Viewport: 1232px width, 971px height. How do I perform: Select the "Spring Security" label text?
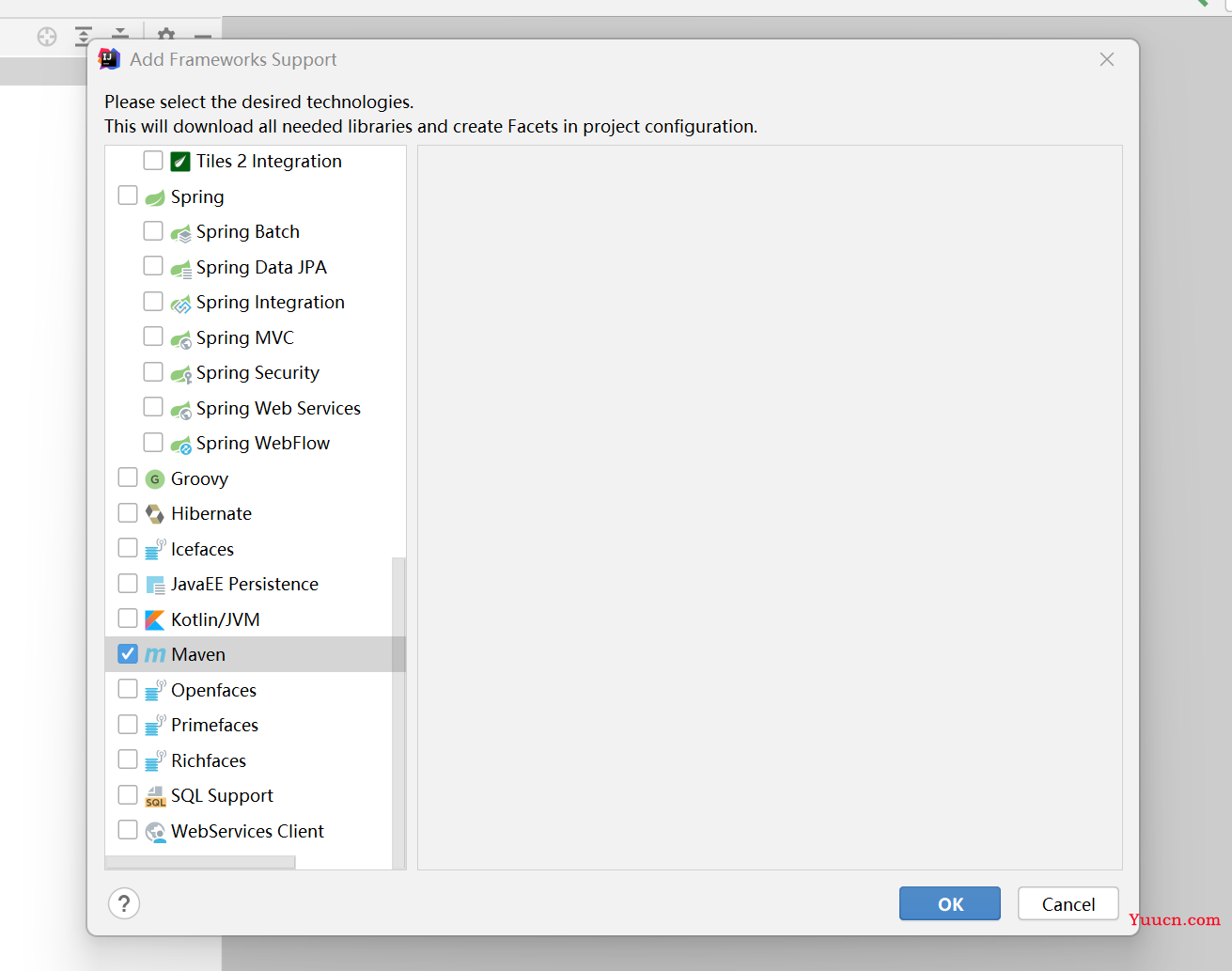tap(257, 373)
